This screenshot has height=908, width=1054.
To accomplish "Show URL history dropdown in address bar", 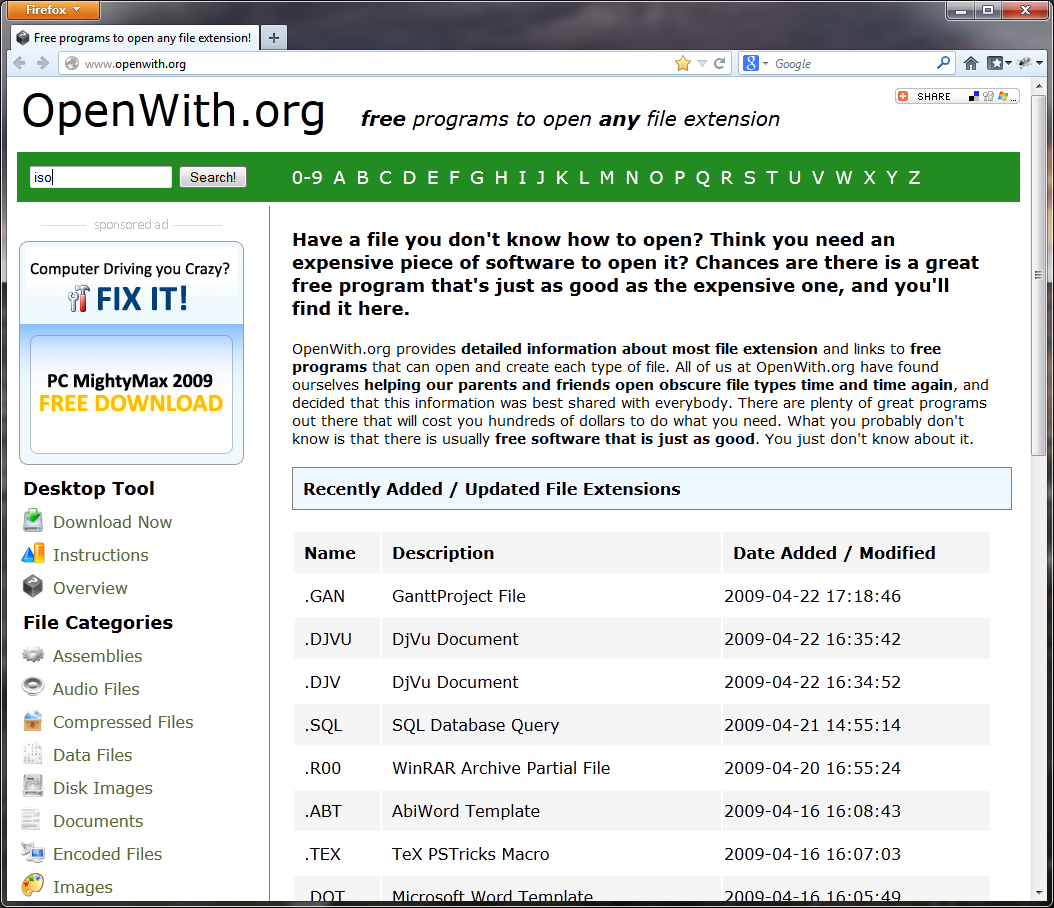I will pos(702,64).
